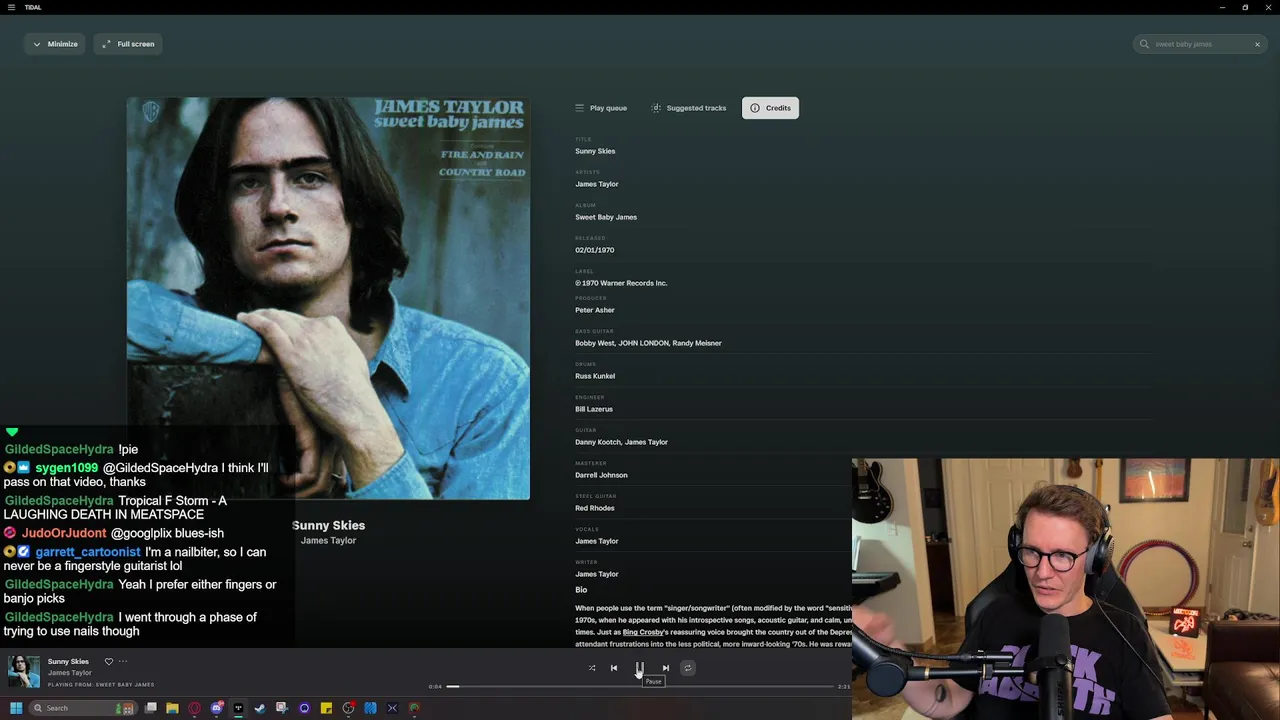Click TIDAL icon in taskbar
The height and width of the screenshot is (720, 1280).
[x=238, y=708]
